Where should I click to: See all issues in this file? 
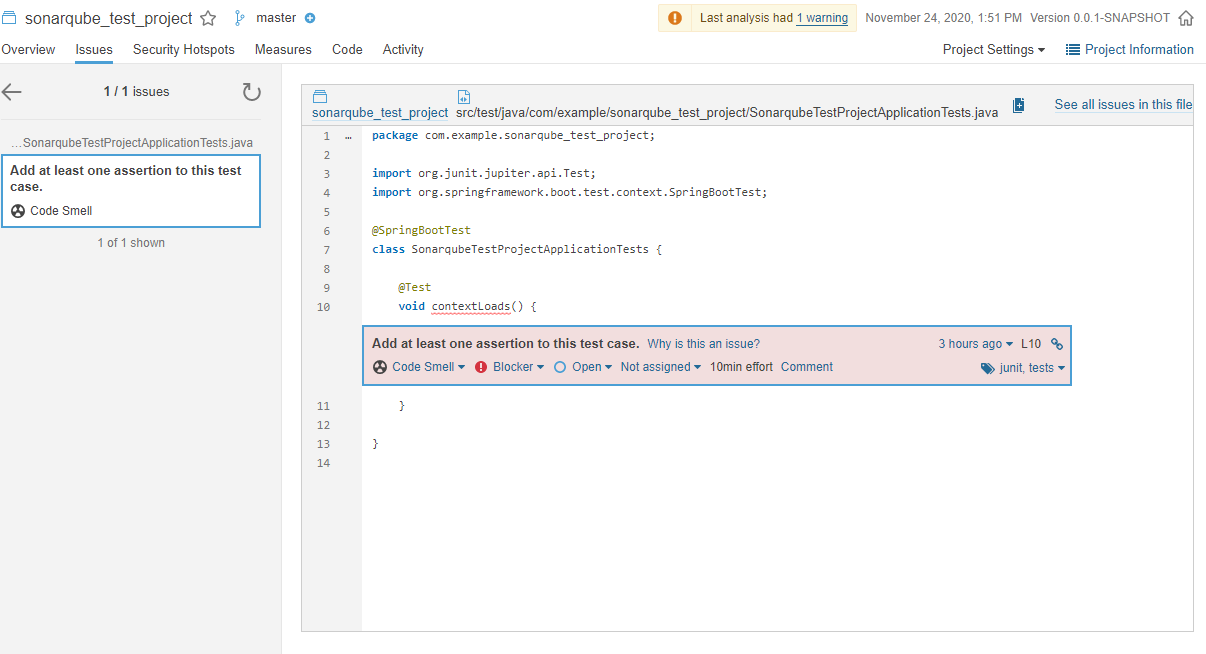coord(1123,105)
